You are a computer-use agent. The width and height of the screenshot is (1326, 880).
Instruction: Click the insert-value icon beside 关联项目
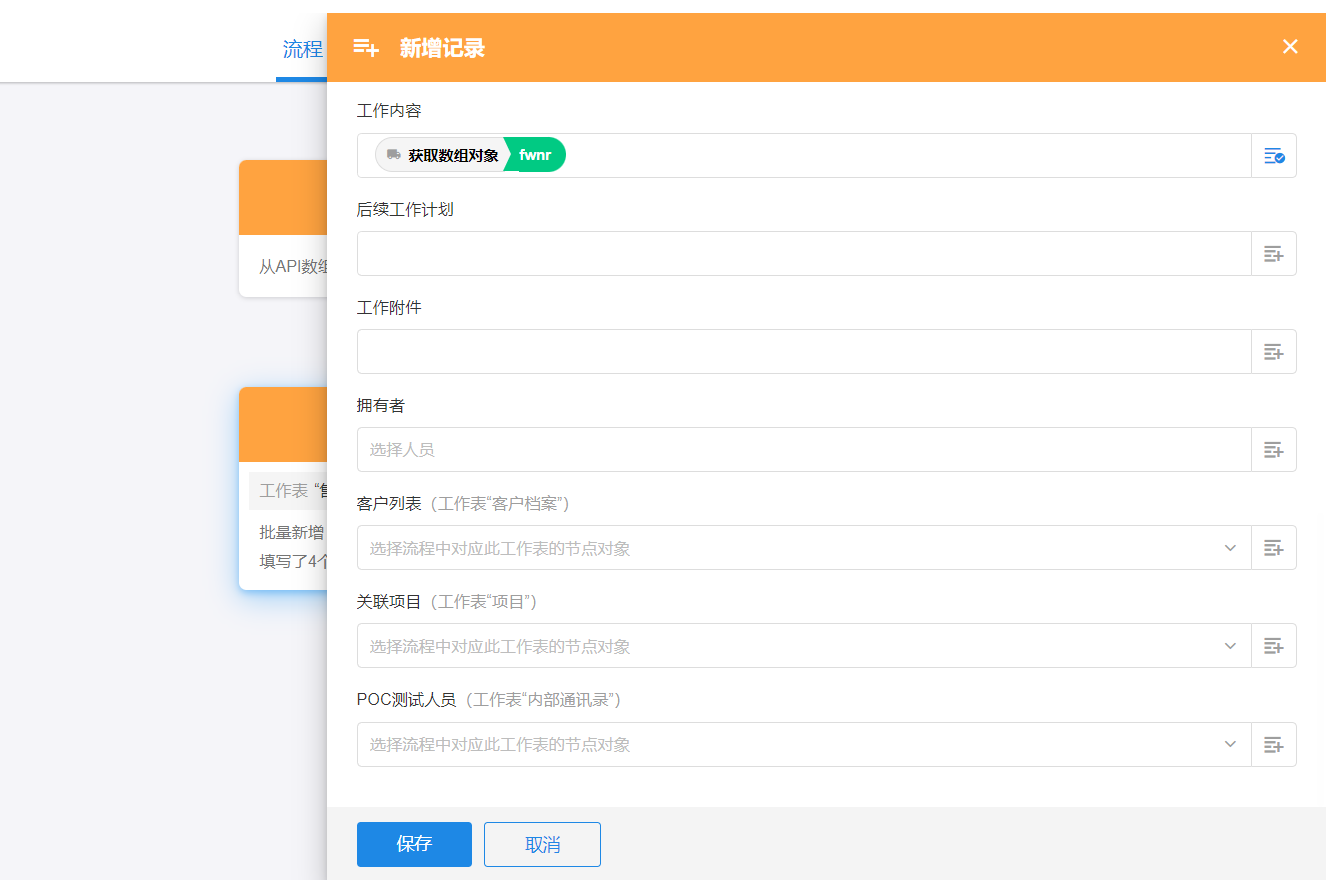click(x=1273, y=646)
